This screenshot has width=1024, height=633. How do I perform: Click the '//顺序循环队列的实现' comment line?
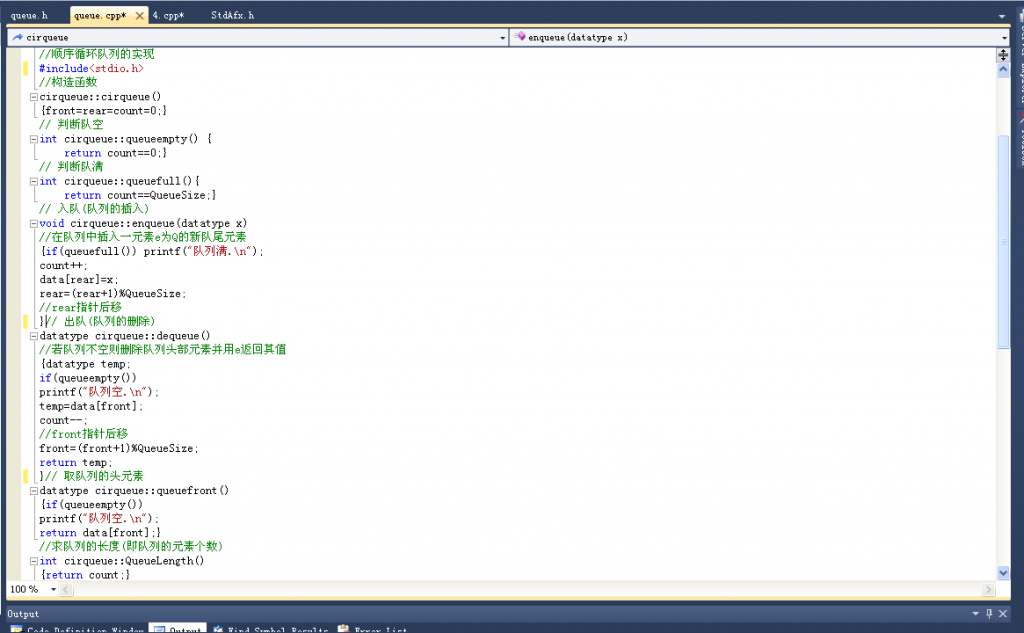pyautogui.click(x=97, y=54)
